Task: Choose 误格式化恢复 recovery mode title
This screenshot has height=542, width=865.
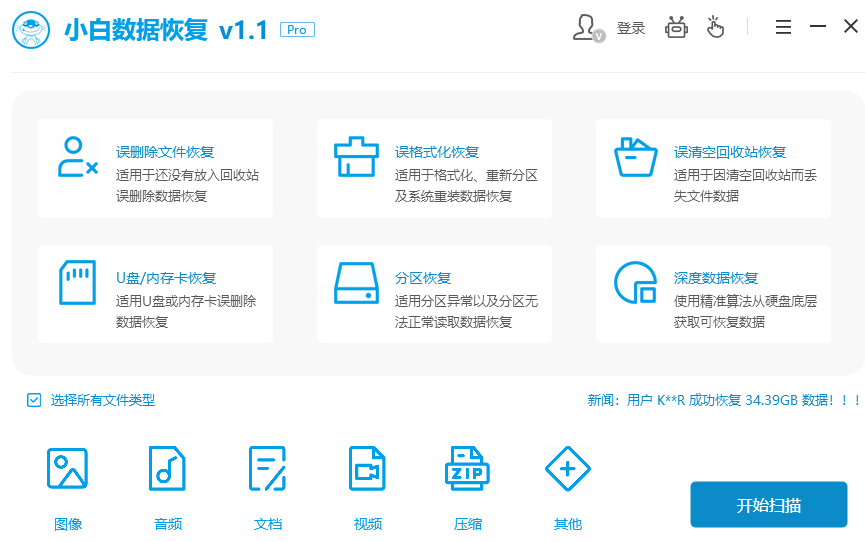Action: [437, 152]
